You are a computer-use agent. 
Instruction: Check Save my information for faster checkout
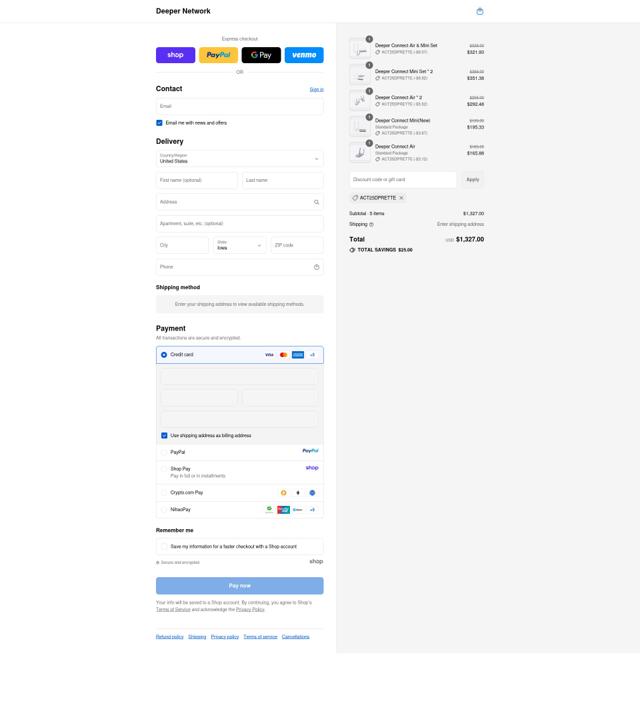click(164, 547)
